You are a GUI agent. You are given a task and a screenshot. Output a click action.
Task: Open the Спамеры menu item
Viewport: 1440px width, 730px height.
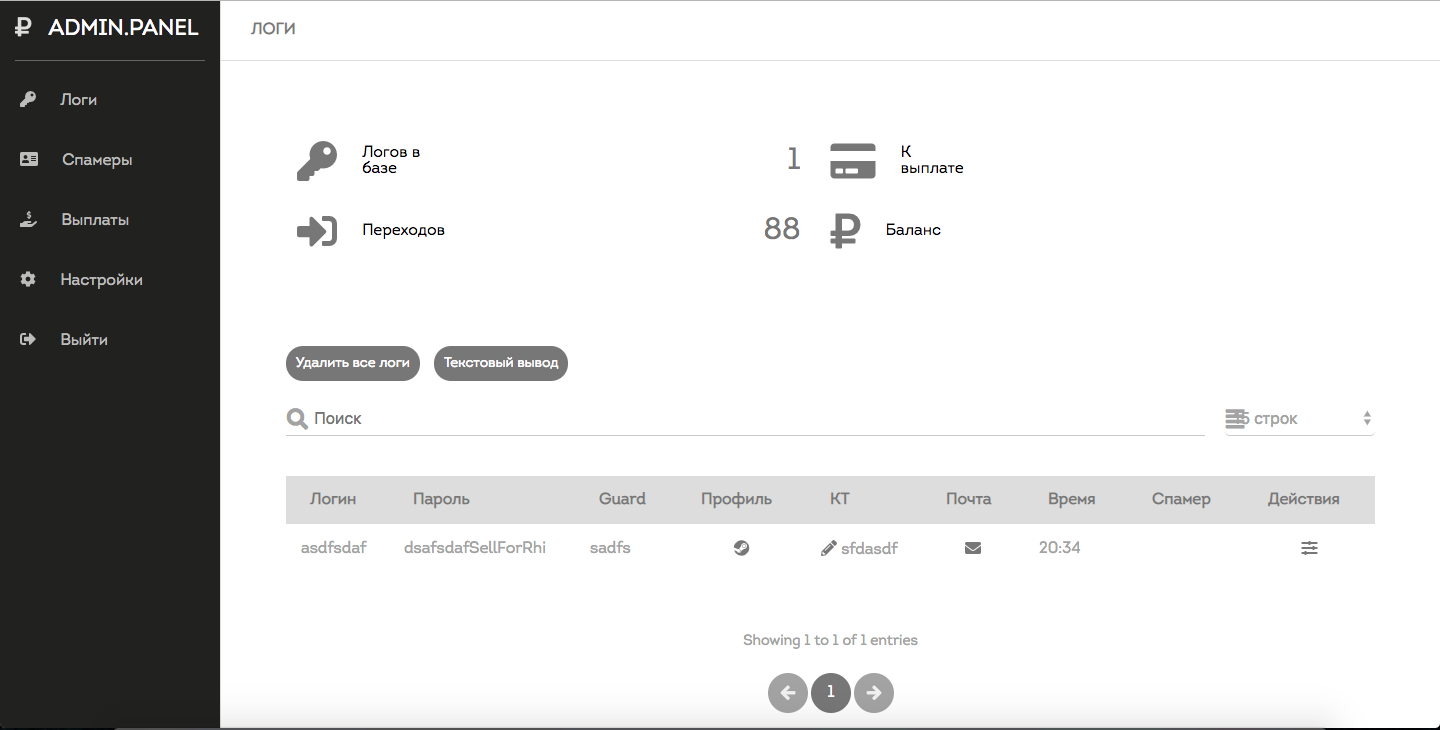tap(97, 160)
